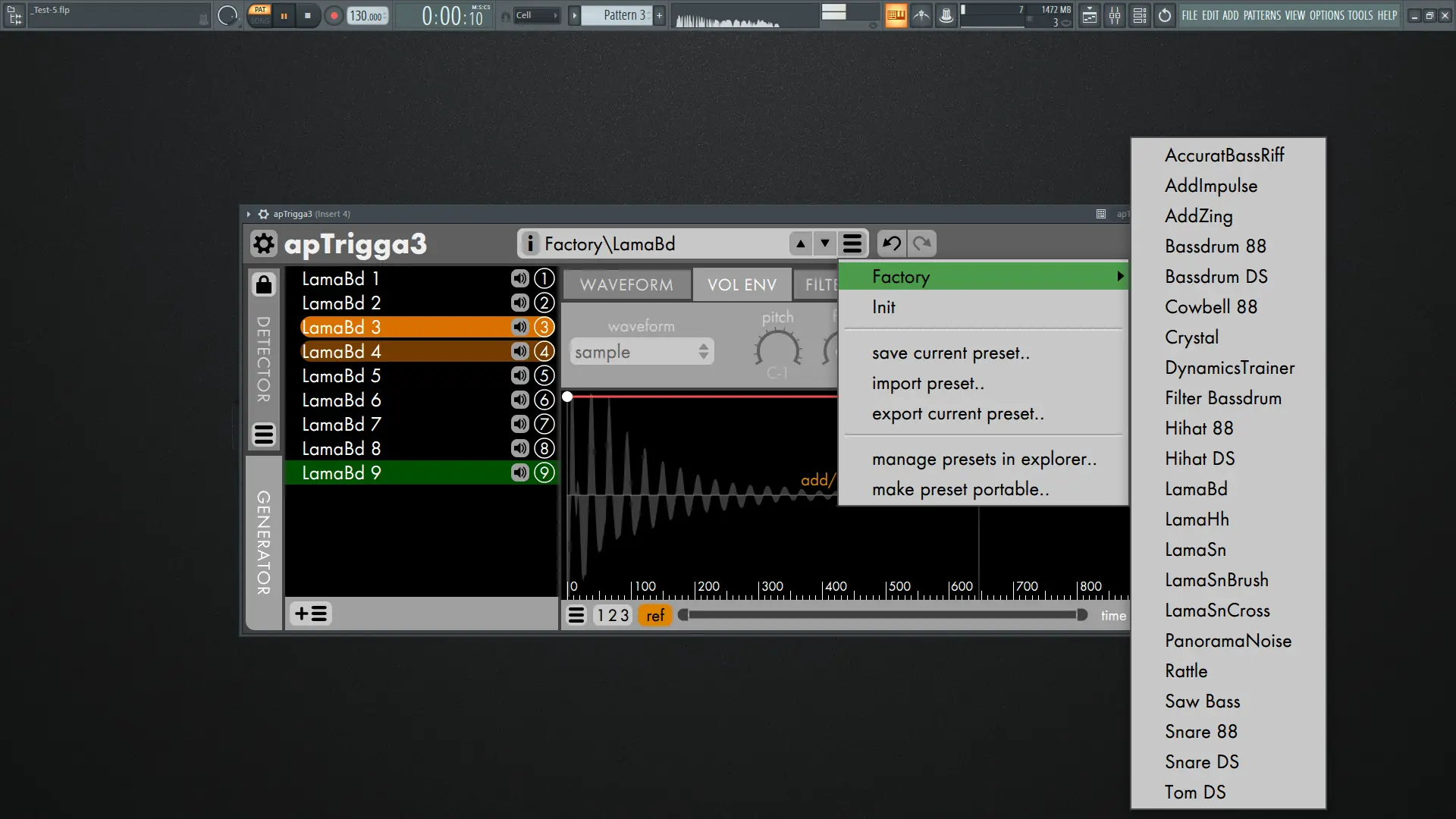Switch to the VOL ENV tab
The width and height of the screenshot is (1456, 819).
(x=742, y=285)
